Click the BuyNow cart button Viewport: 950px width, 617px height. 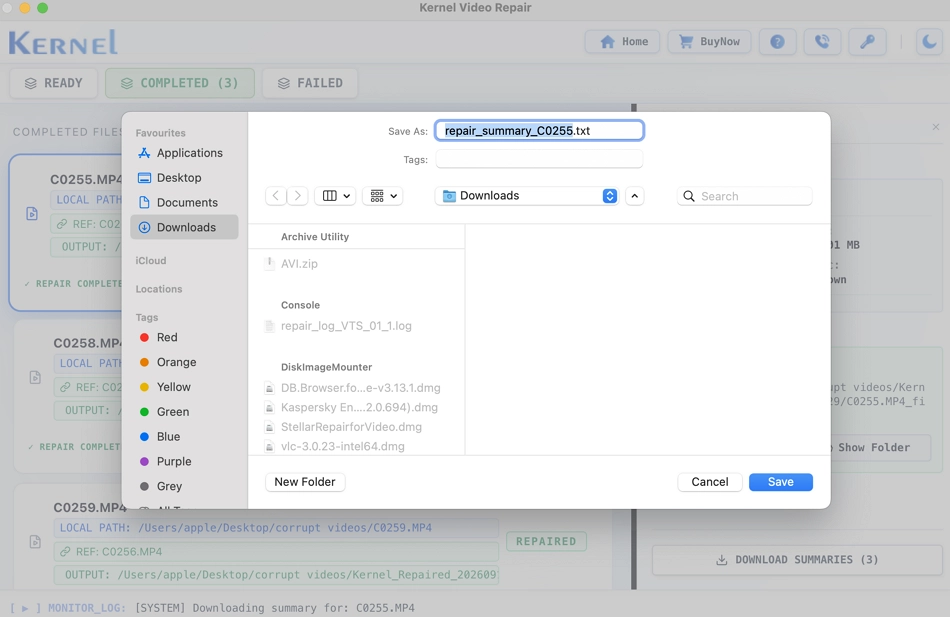coord(709,42)
